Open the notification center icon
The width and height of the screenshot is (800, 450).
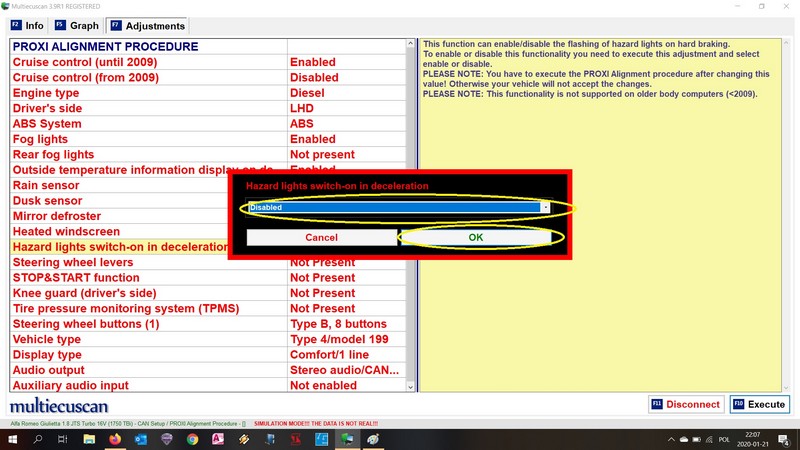(785, 439)
